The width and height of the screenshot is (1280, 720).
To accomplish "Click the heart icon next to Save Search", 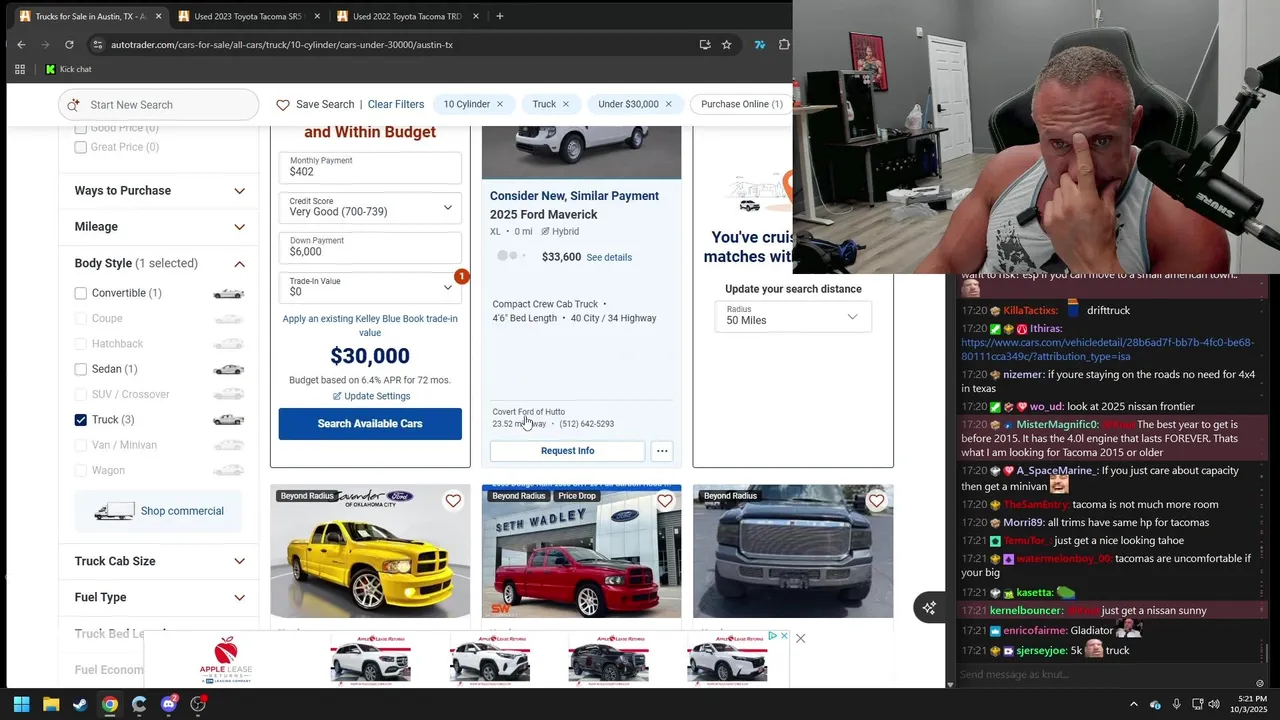I will 283,104.
